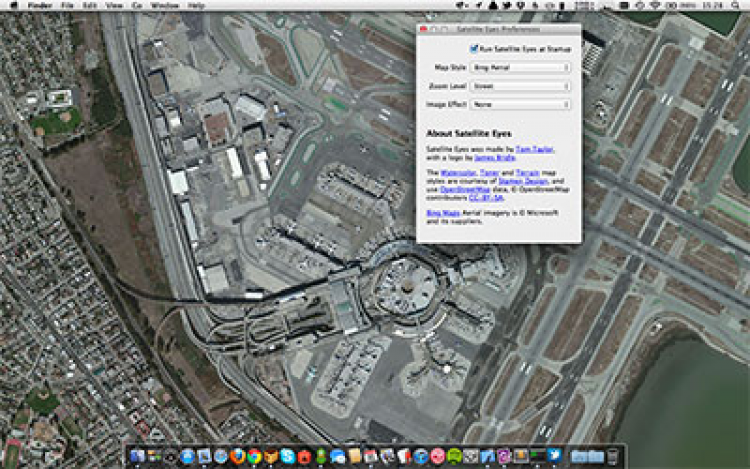The image size is (750, 469).
Task: Open the Watercolor link
Action: 458,173
